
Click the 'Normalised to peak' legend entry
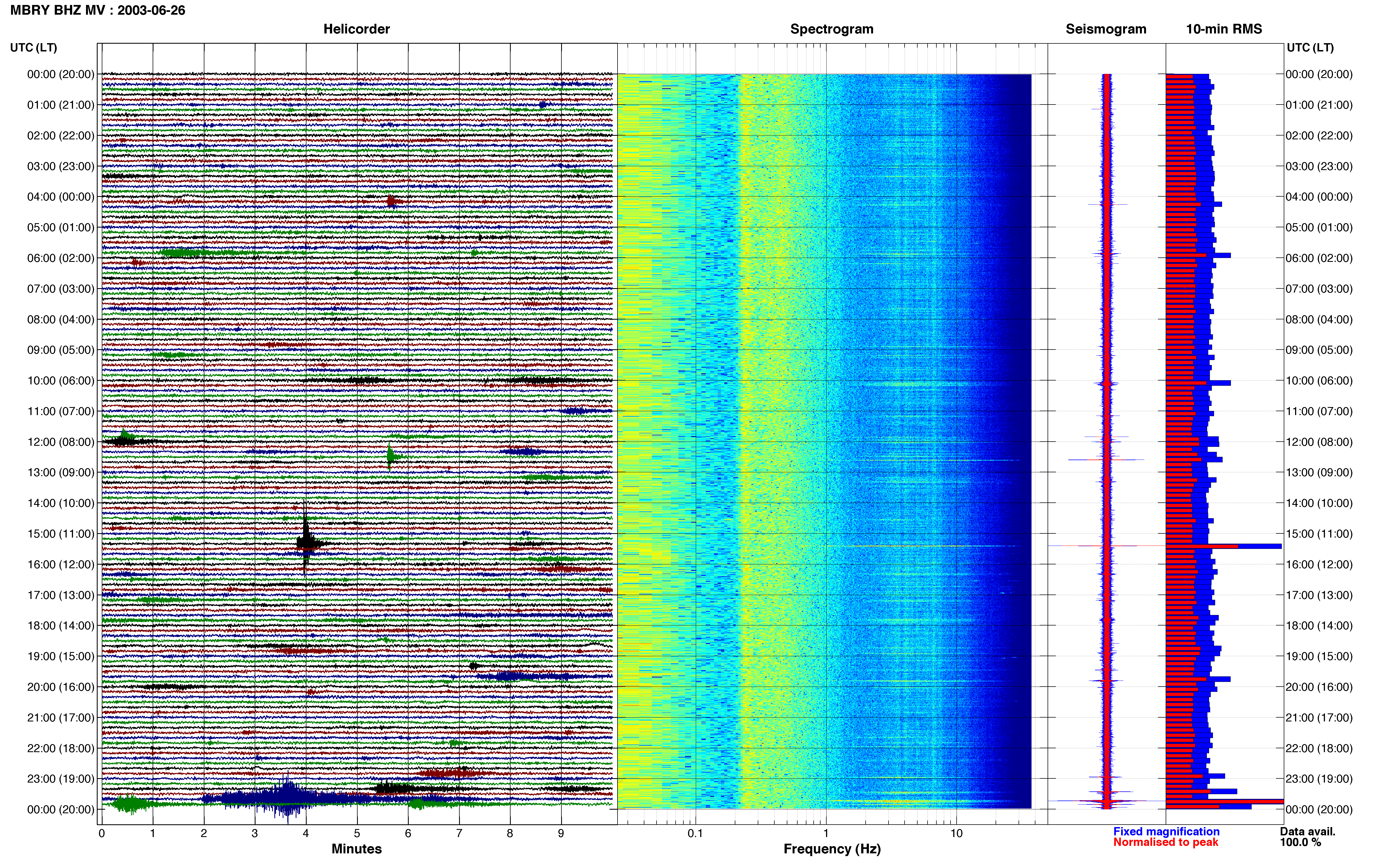coord(1165,842)
